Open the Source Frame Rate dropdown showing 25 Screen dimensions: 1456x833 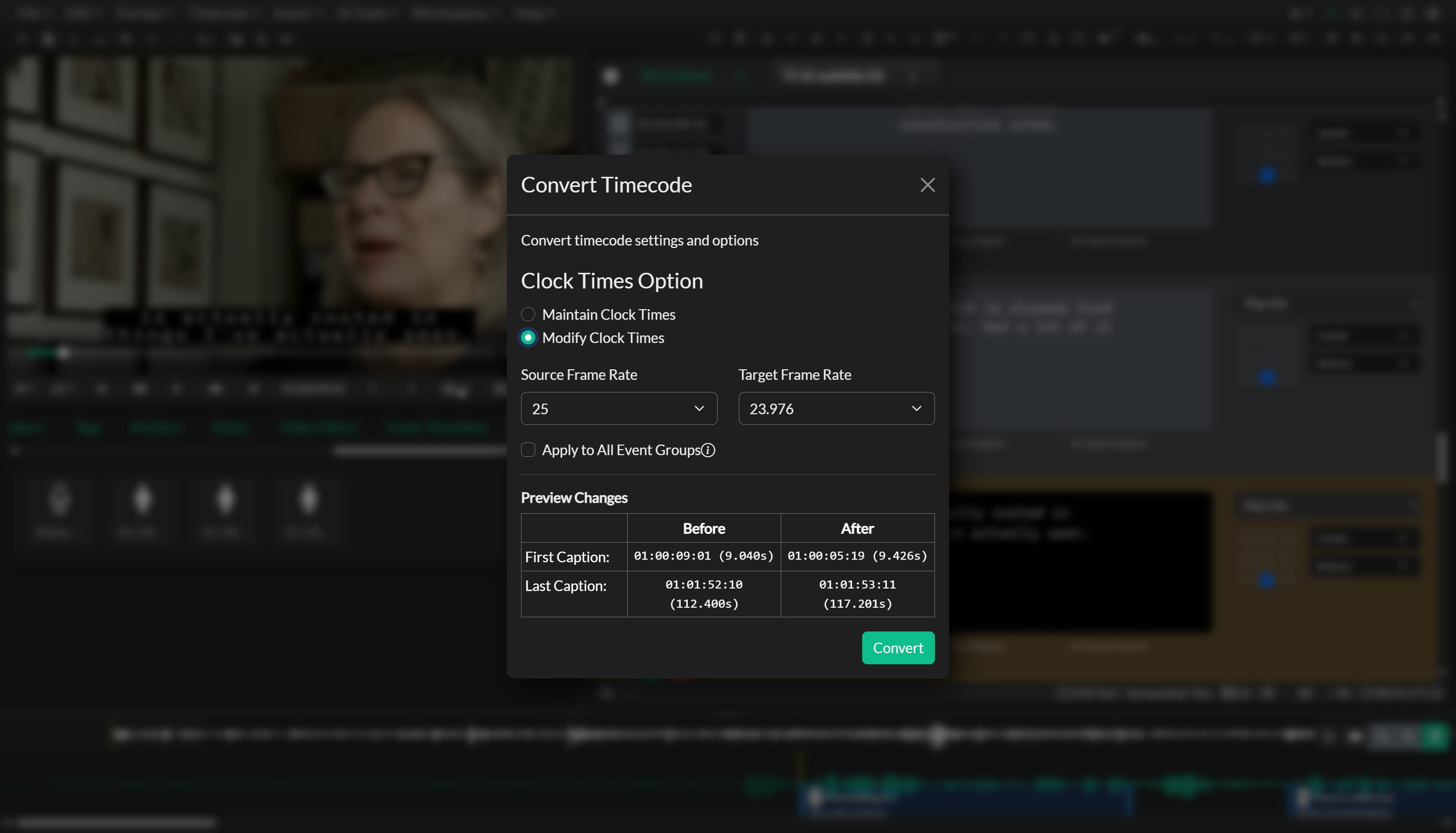(x=619, y=408)
